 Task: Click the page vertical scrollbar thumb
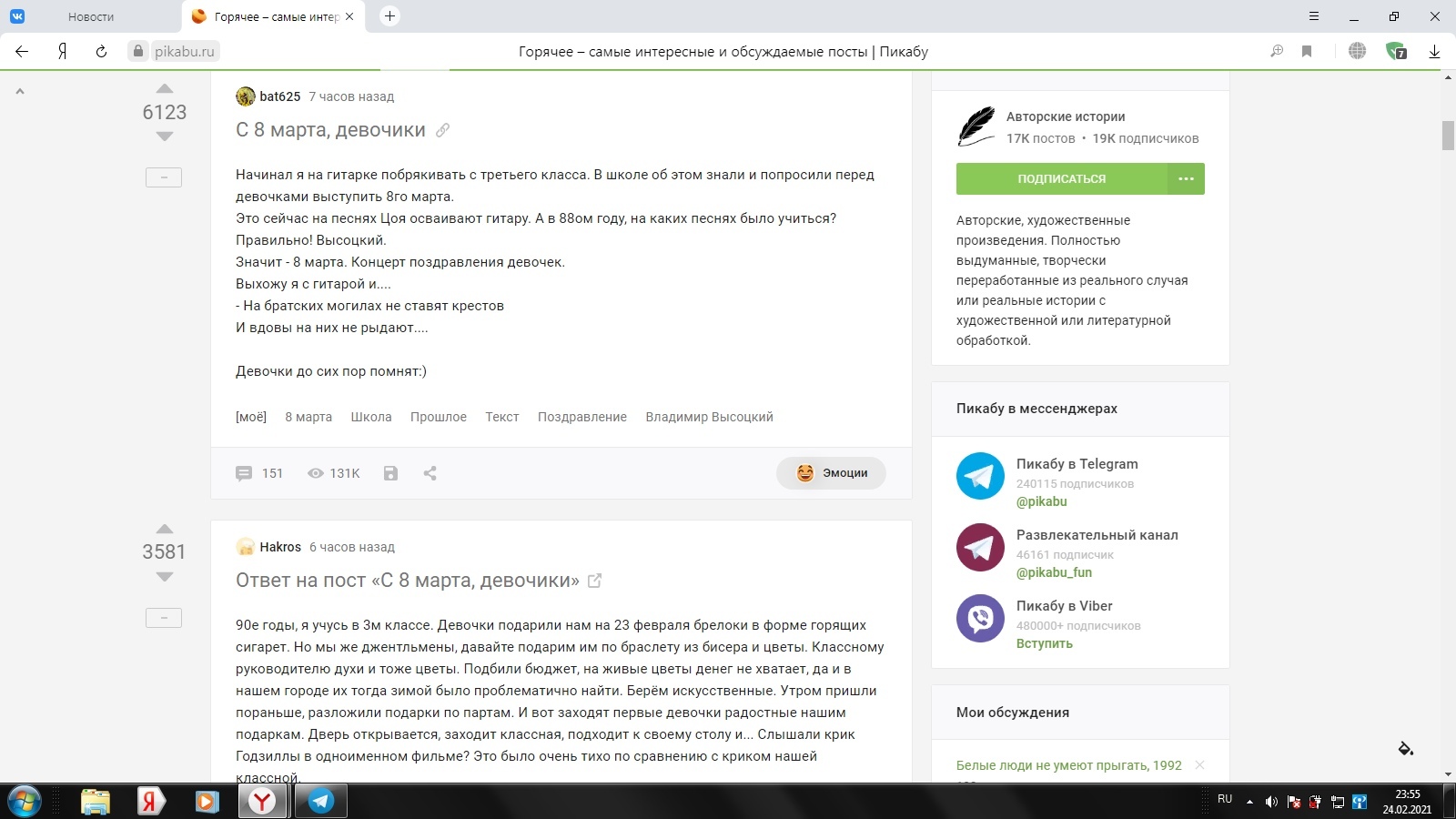pyautogui.click(x=1448, y=136)
